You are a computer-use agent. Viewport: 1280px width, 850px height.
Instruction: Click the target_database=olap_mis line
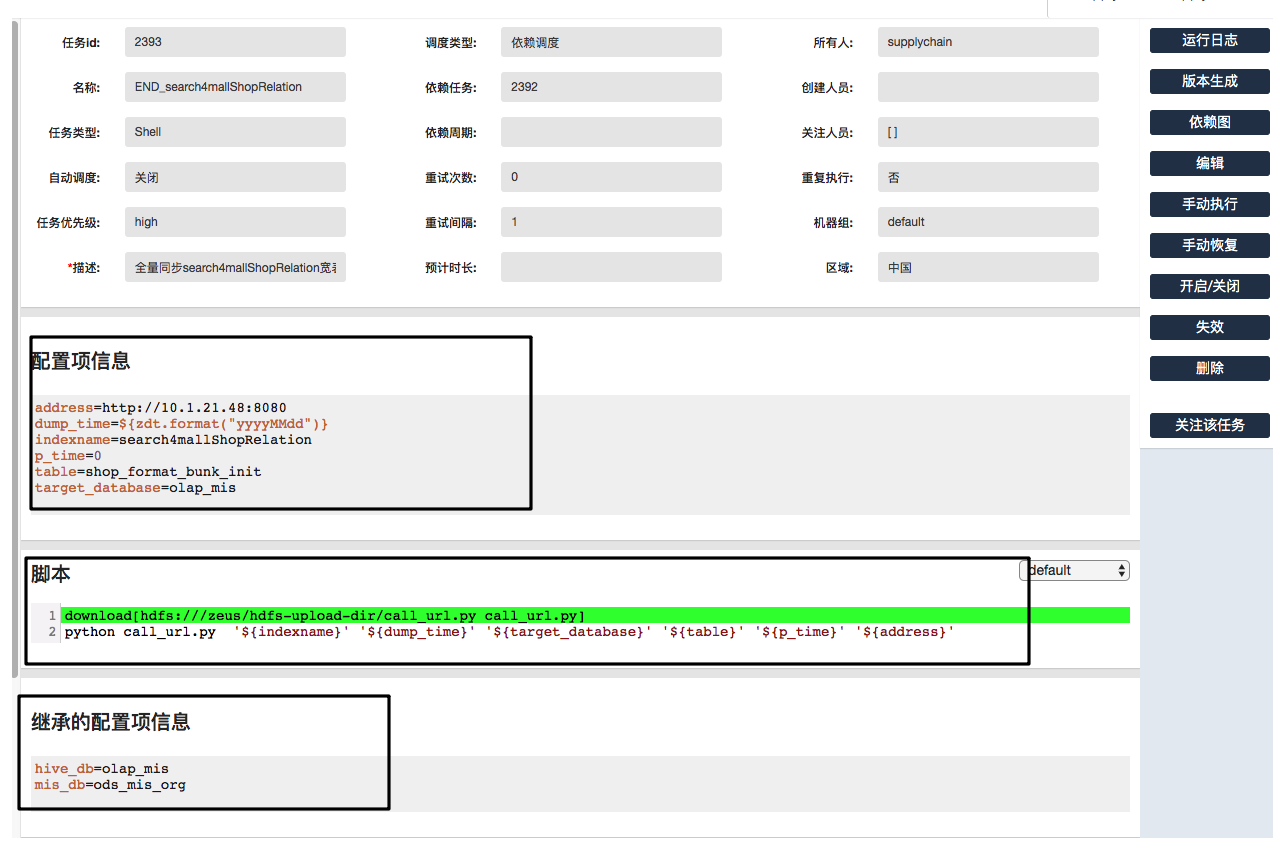pos(136,488)
